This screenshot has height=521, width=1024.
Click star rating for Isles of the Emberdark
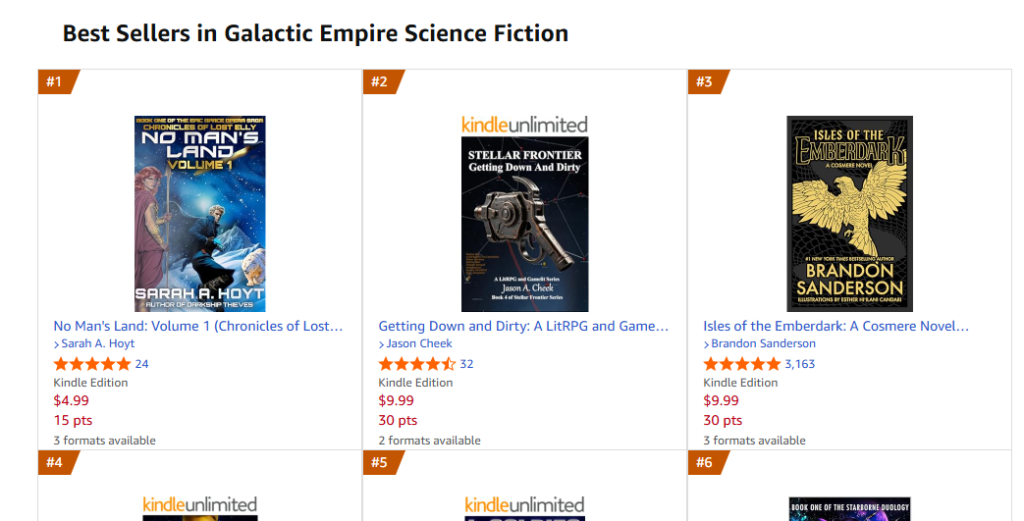pyautogui.click(x=742, y=364)
